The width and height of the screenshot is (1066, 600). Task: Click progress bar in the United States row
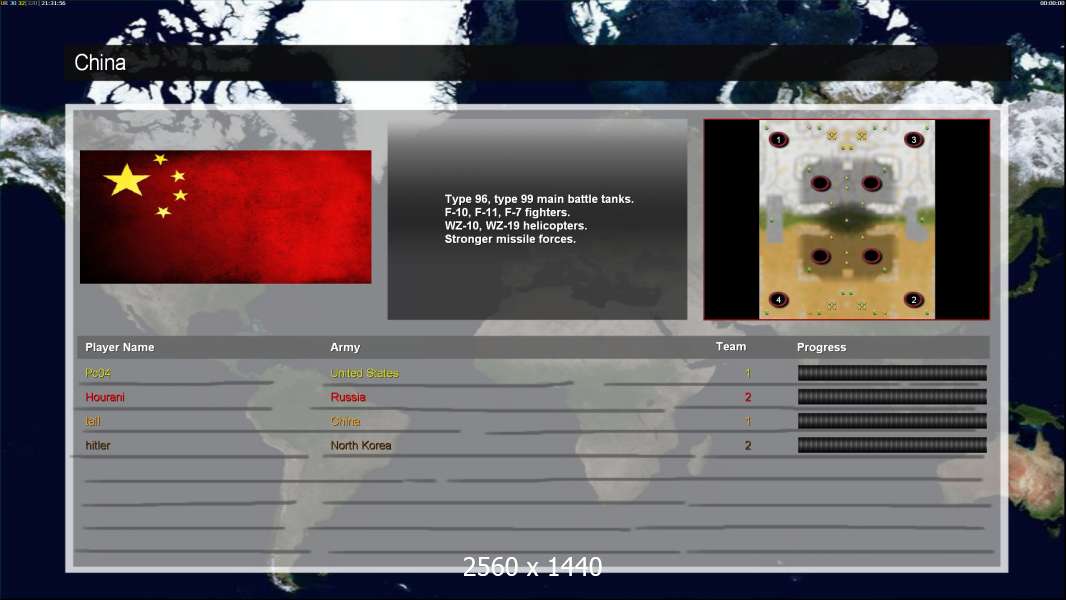(892, 372)
